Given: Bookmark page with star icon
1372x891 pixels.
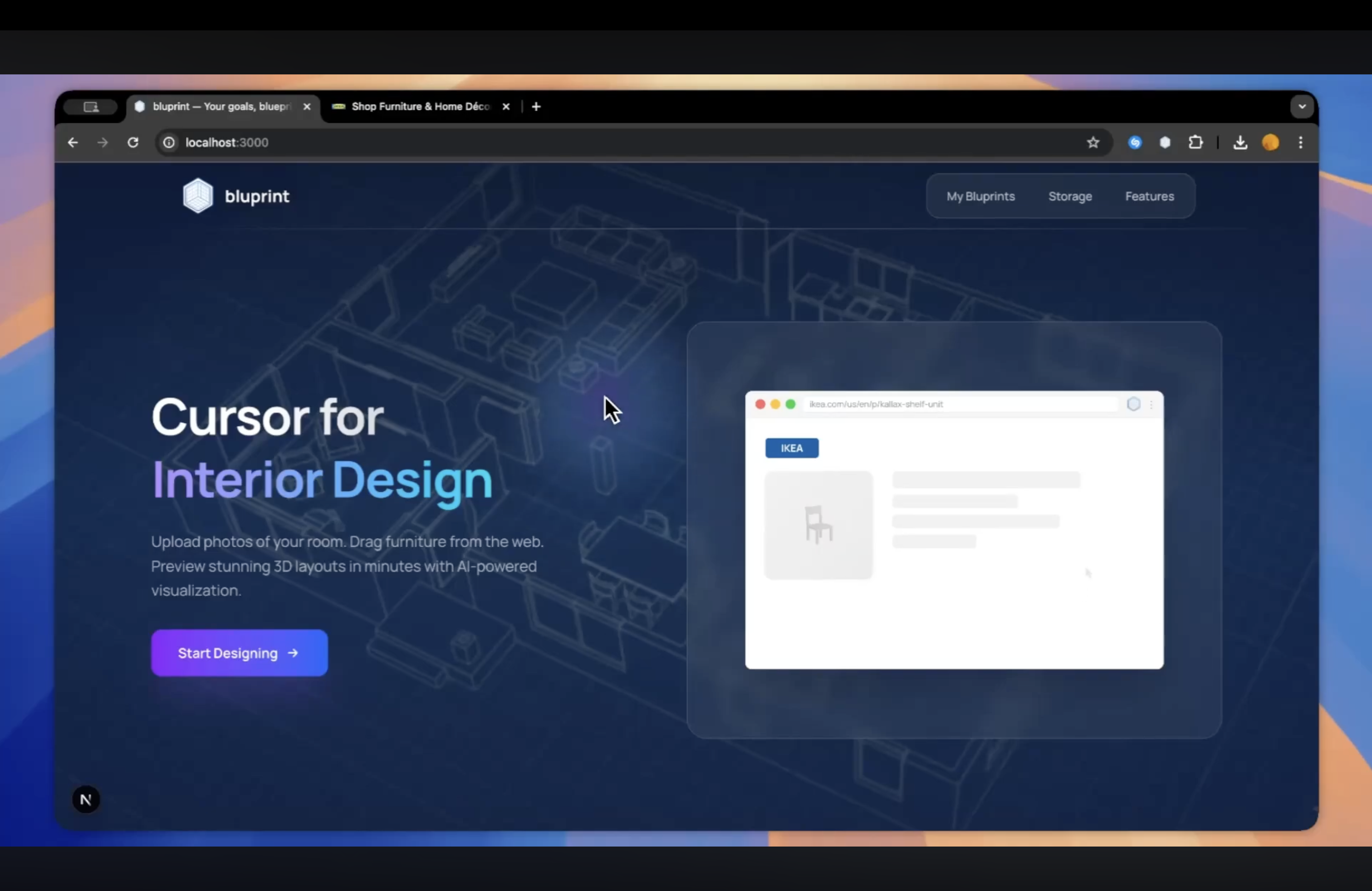Looking at the screenshot, I should 1093,142.
